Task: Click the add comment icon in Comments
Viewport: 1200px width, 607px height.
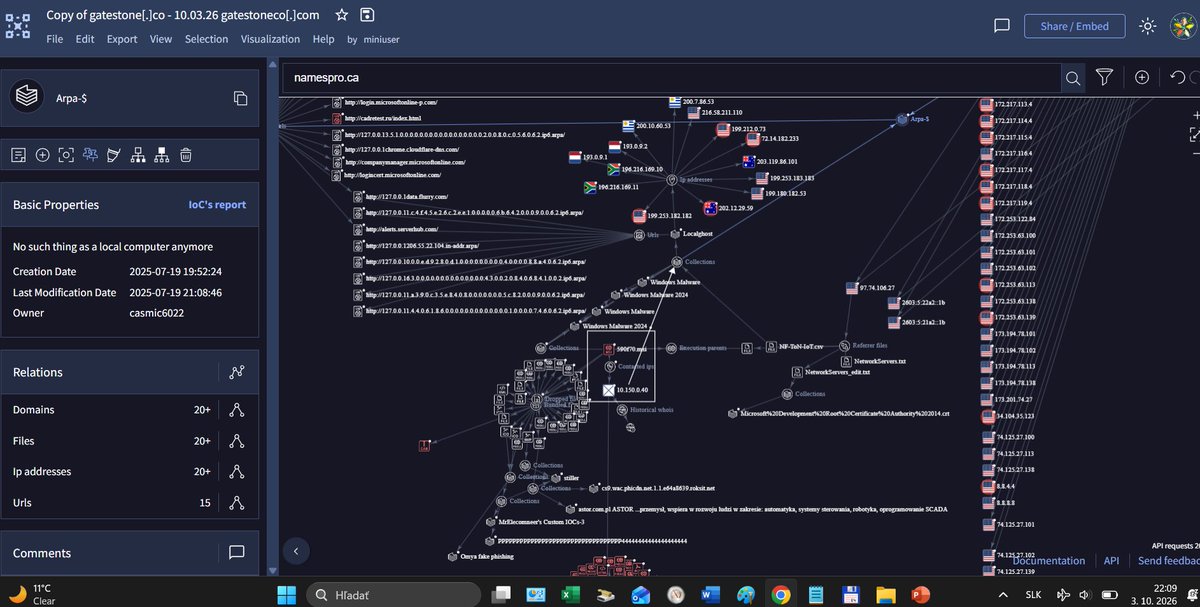Action: [237, 553]
